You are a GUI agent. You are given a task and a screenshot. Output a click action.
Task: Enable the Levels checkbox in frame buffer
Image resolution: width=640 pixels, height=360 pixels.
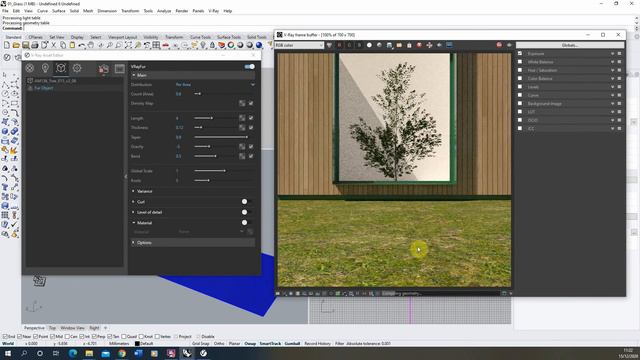pos(520,87)
